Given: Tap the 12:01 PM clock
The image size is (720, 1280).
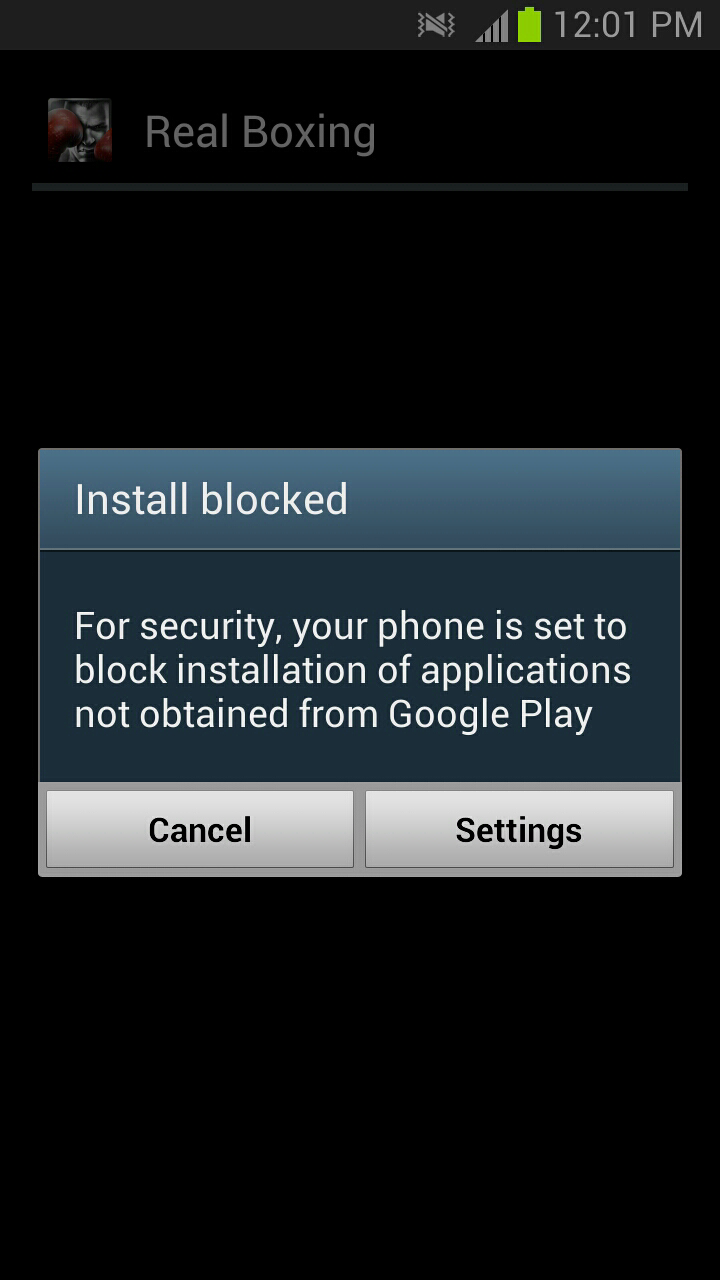Looking at the screenshot, I should (627, 25).
